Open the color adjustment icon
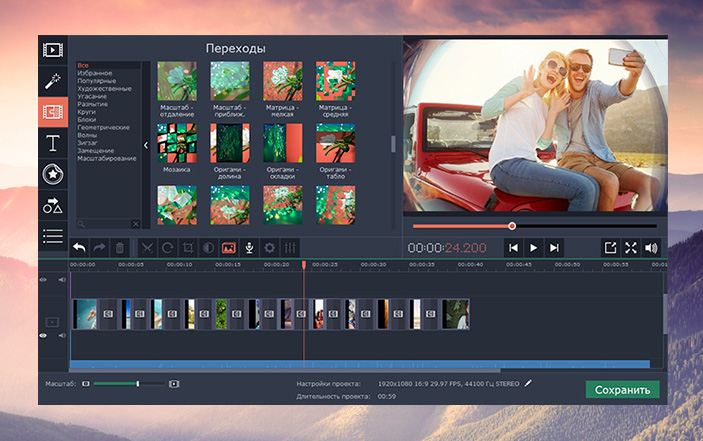This screenshot has height=441, width=703. pyautogui.click(x=208, y=247)
